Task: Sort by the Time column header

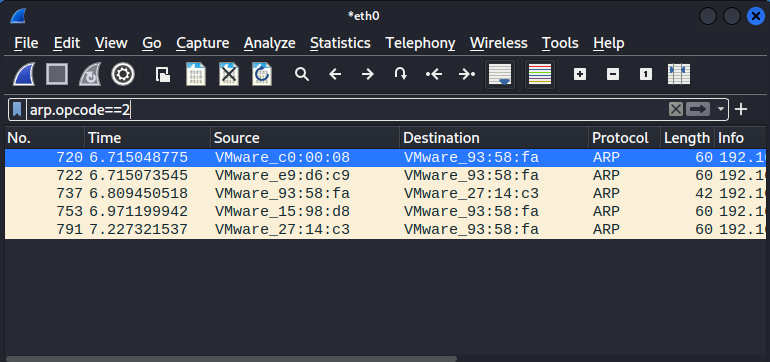Action: coord(148,138)
